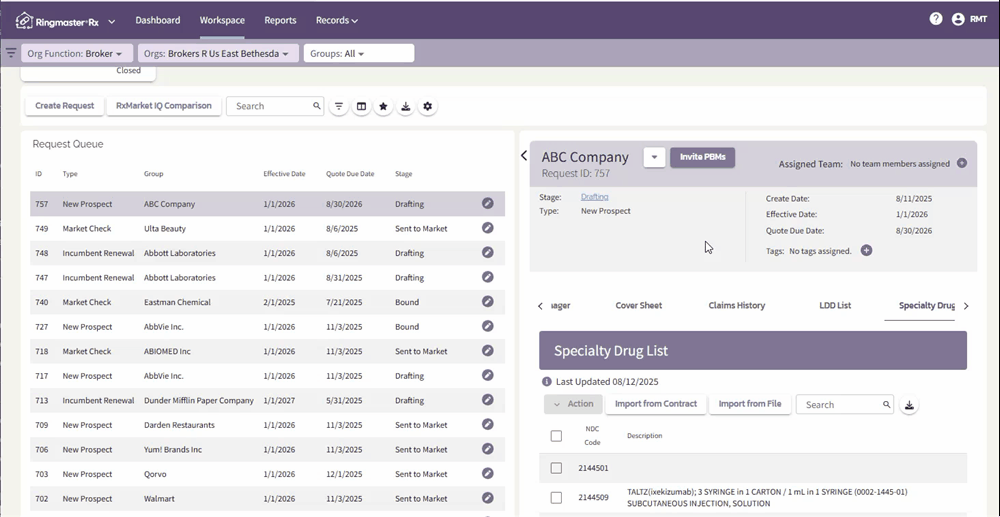Image resolution: width=1000 pixels, height=517 pixels.
Task: Switch to the Cover Sheet tab
Action: (638, 305)
